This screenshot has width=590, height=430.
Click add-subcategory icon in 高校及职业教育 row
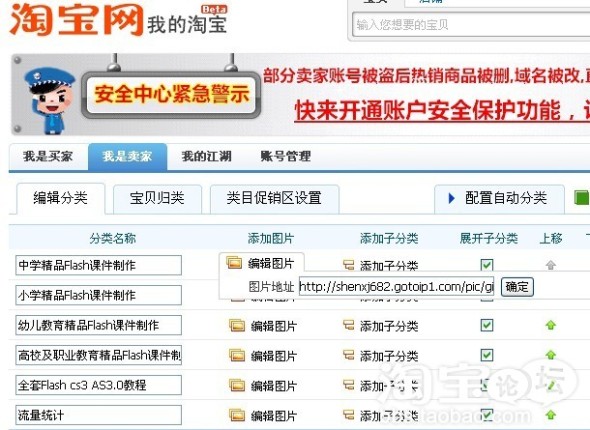348,355
